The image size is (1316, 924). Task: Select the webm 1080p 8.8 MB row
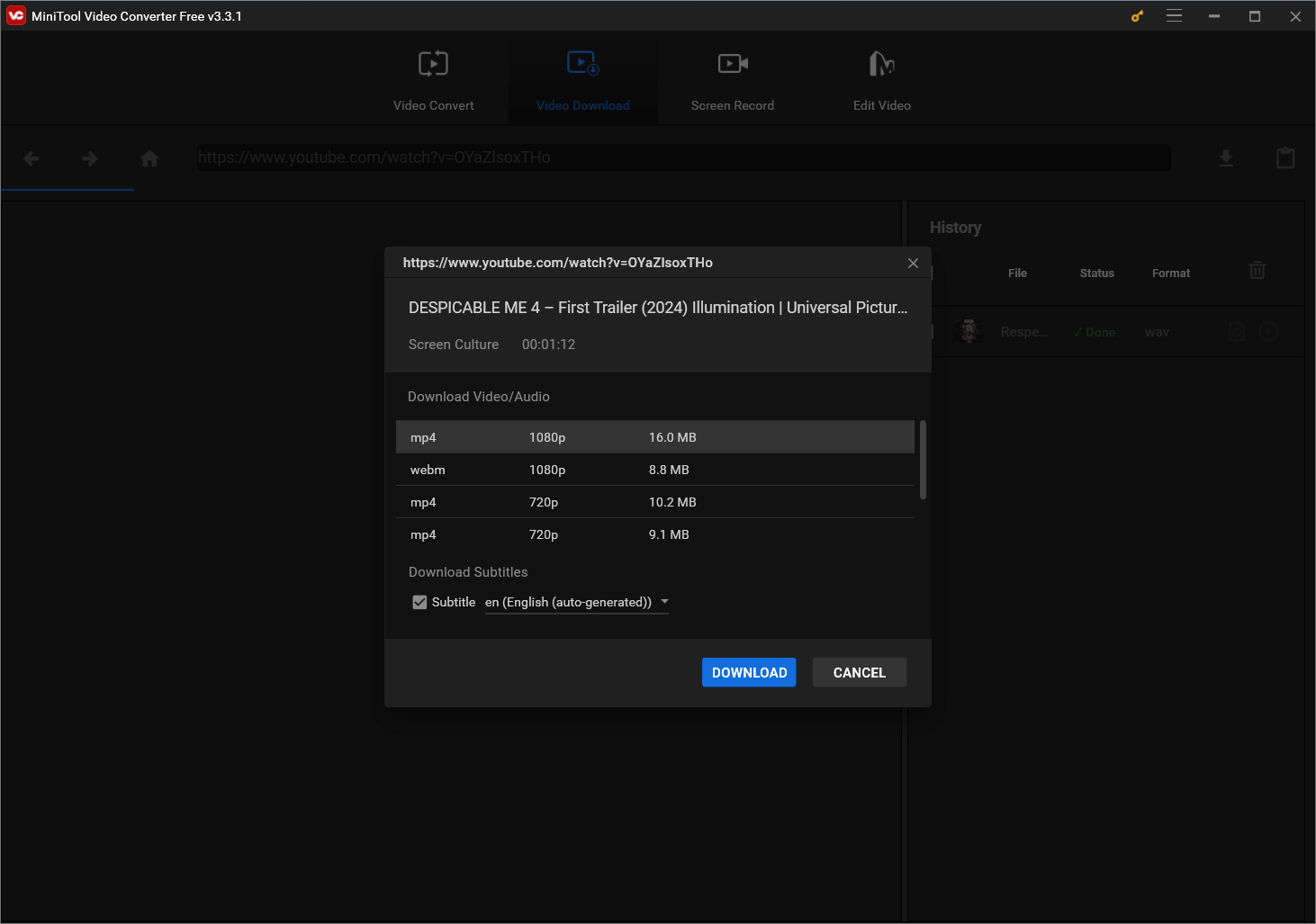click(655, 470)
